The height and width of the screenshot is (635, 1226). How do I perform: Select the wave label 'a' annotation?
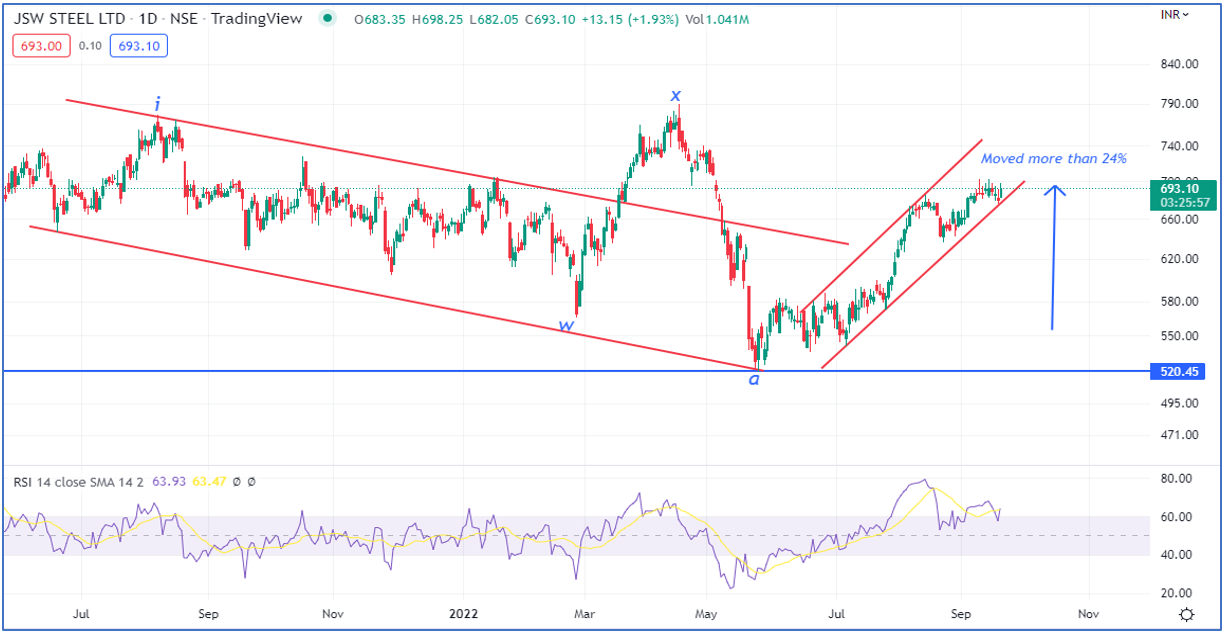[754, 380]
